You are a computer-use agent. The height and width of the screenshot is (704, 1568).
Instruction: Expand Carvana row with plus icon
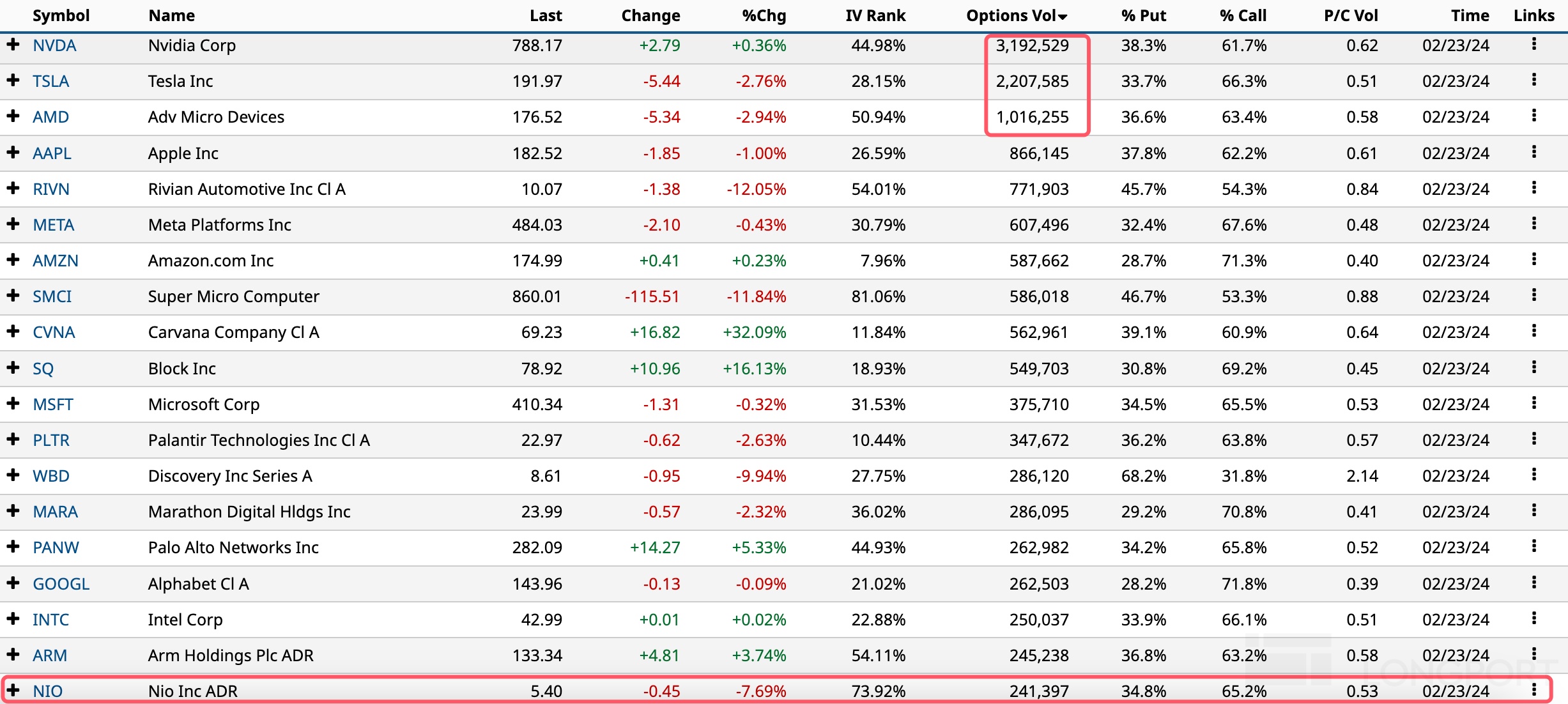[x=13, y=332]
